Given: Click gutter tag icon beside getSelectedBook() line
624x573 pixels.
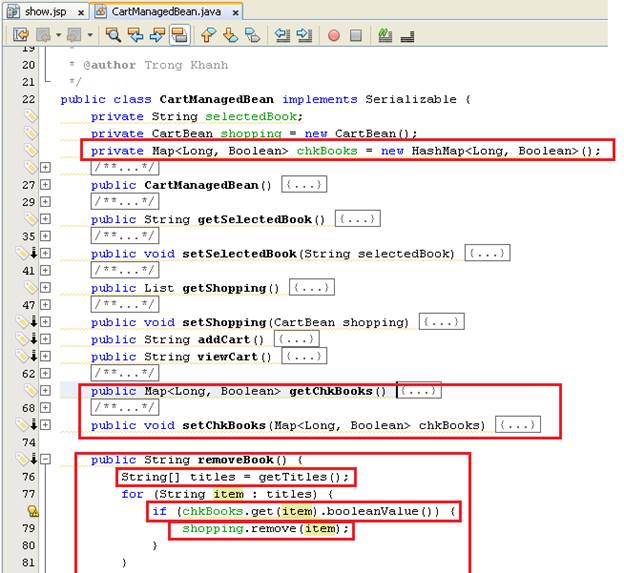Looking at the screenshot, I should pyautogui.click(x=31, y=219).
